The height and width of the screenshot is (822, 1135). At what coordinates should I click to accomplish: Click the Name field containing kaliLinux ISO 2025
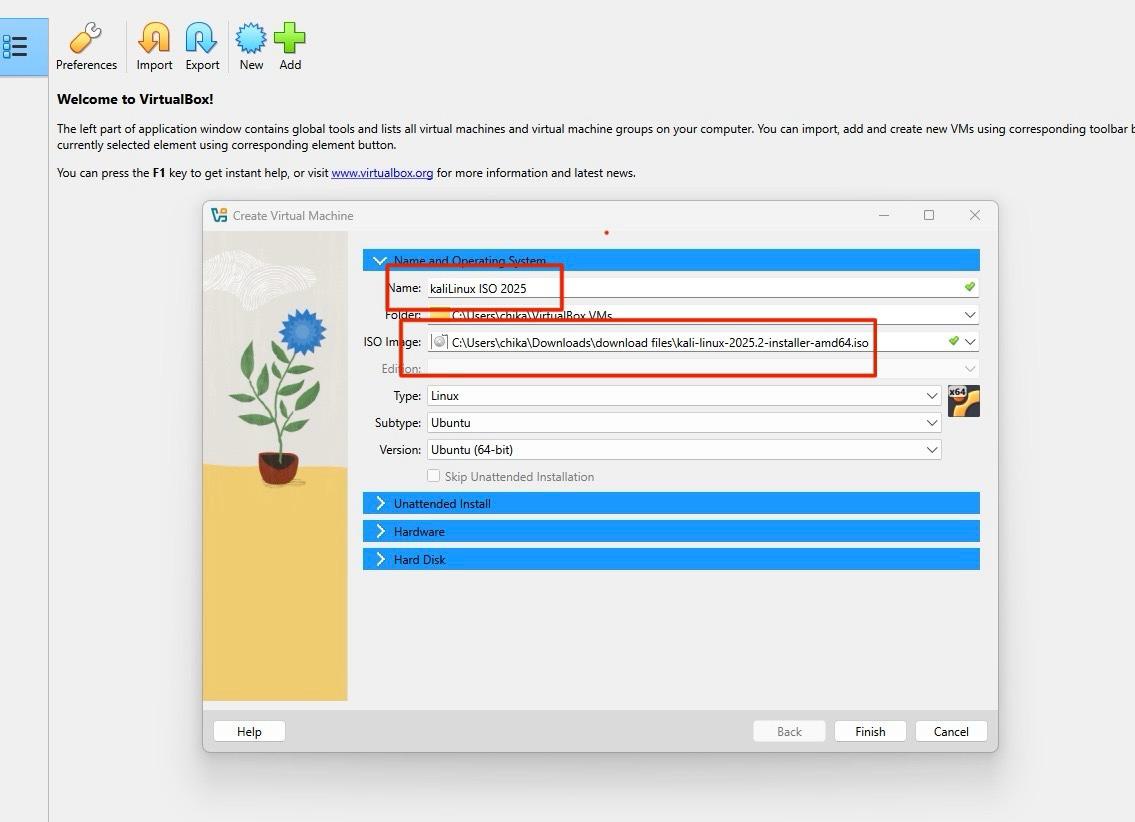[703, 288]
